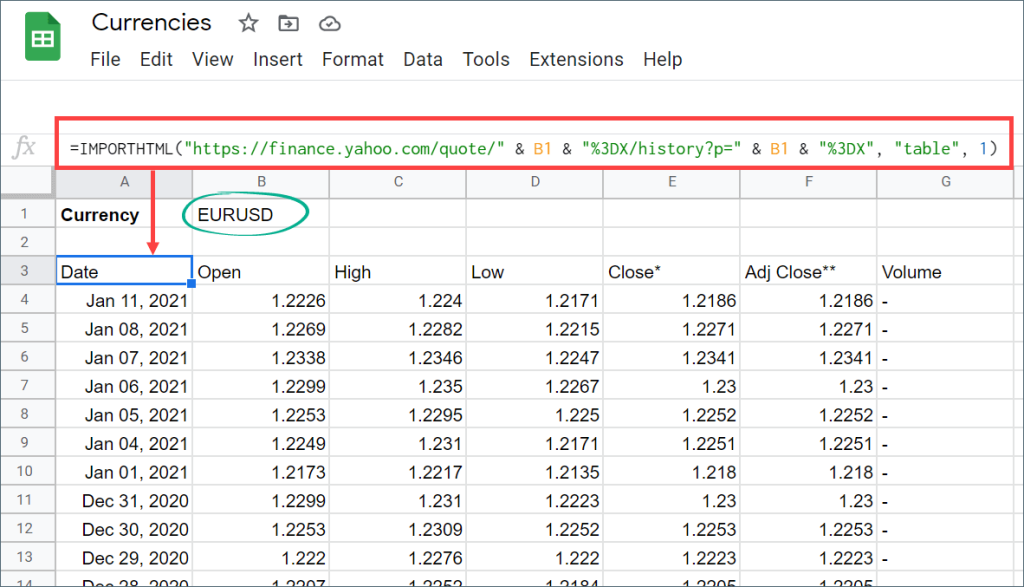Open the Data menu
This screenshot has height=587, width=1024.
(x=423, y=59)
